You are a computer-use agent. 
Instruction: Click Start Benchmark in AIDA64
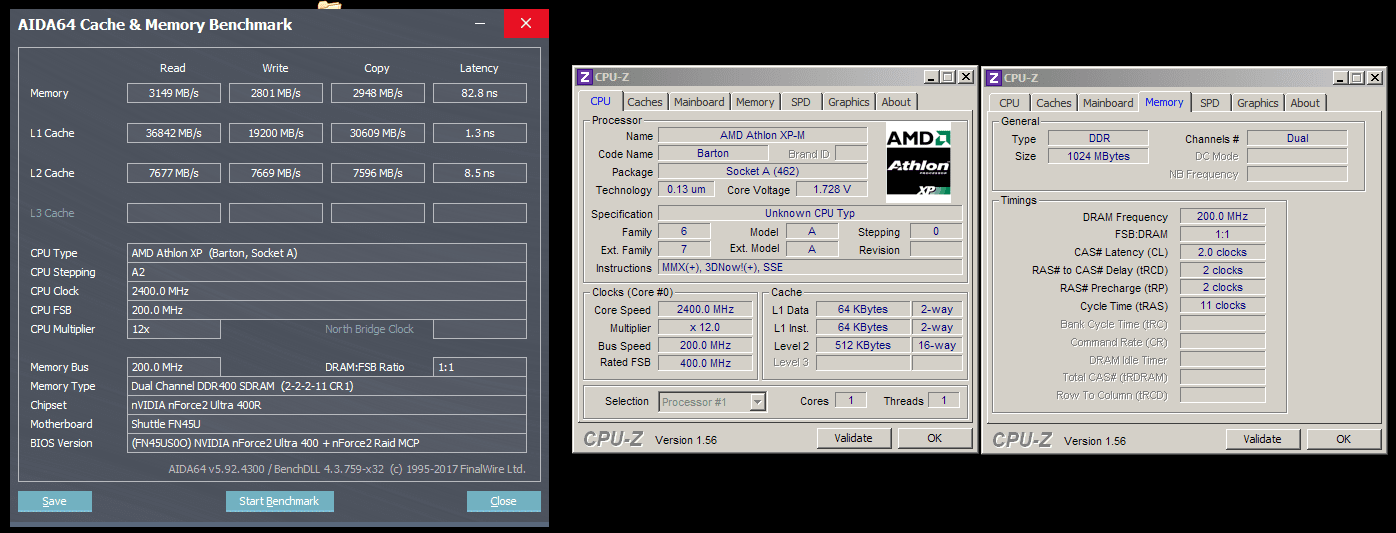[x=279, y=501]
